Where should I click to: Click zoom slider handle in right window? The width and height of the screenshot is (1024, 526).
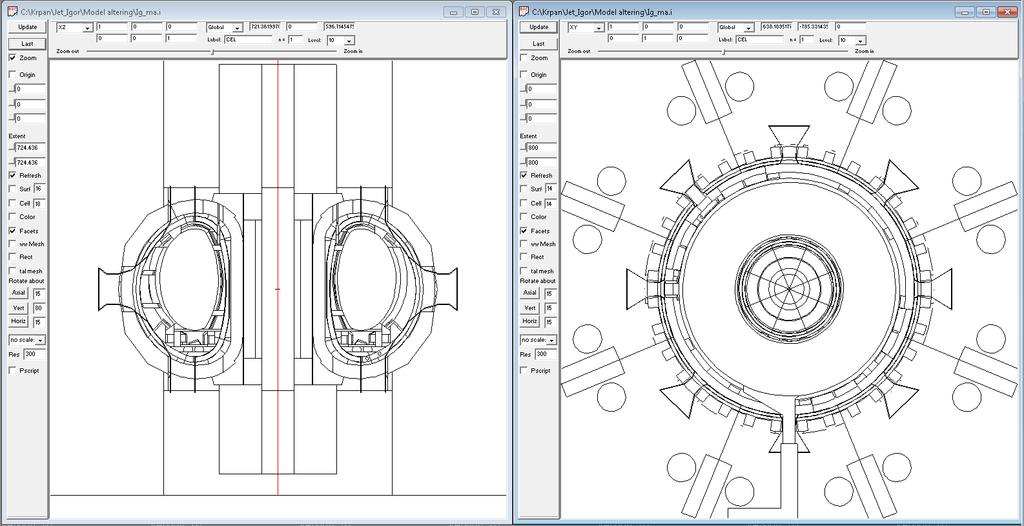pyautogui.click(x=723, y=51)
